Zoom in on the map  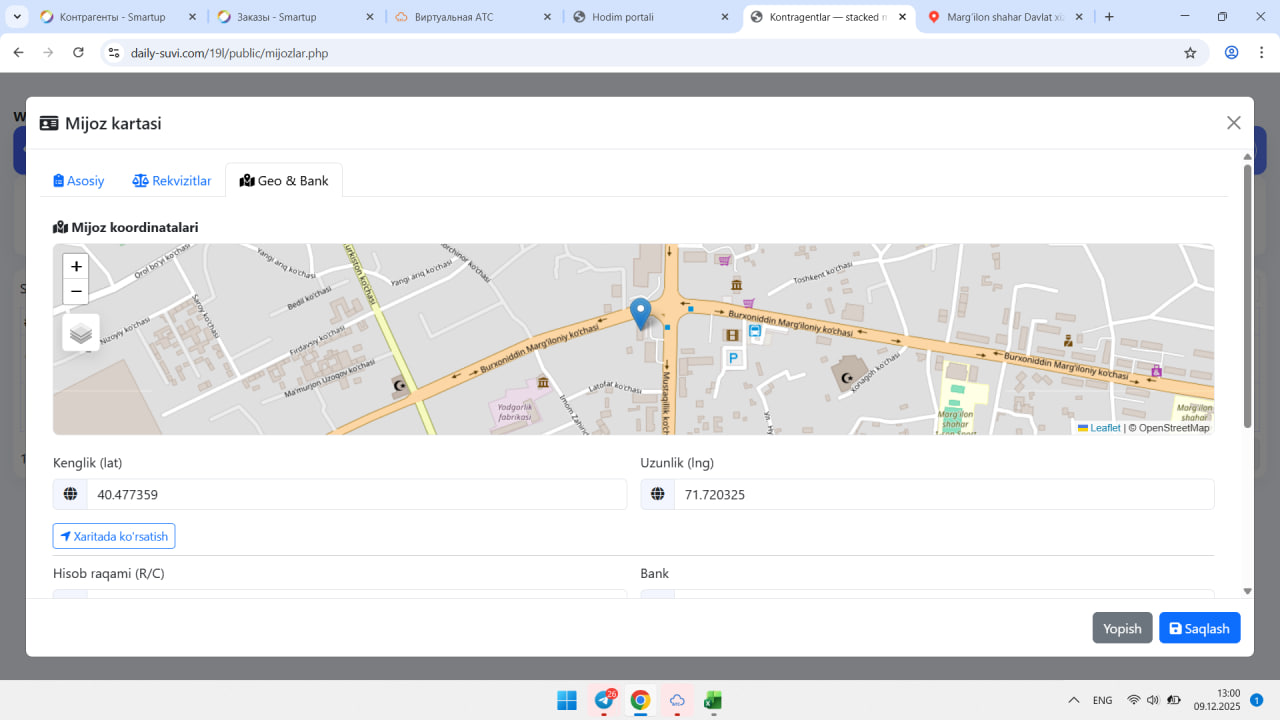click(x=76, y=267)
